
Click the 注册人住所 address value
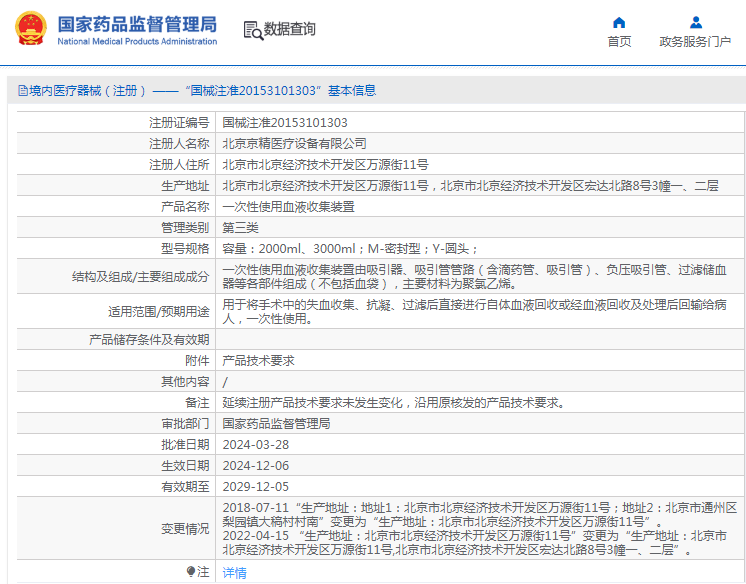tap(325, 165)
